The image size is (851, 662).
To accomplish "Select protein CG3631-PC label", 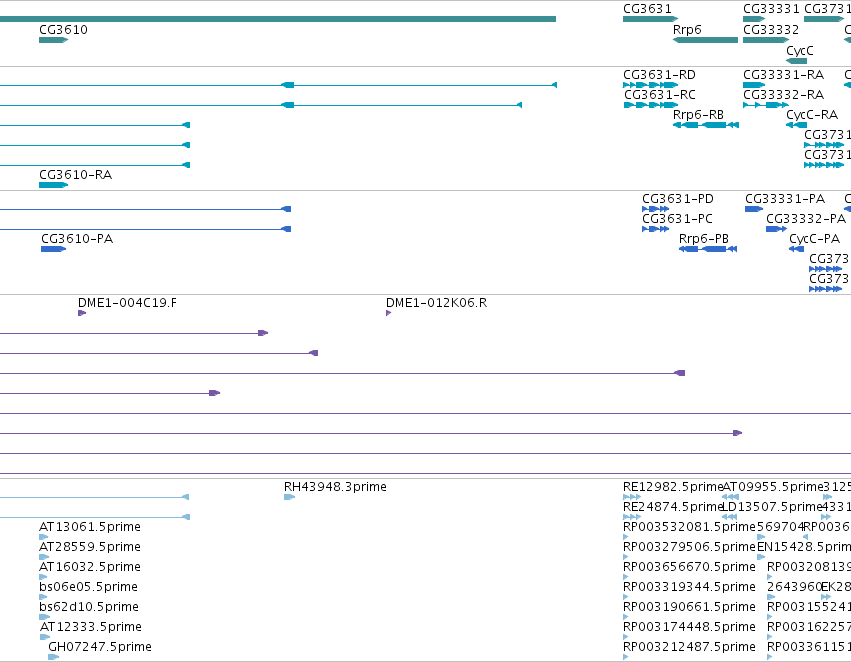I will (x=677, y=219).
